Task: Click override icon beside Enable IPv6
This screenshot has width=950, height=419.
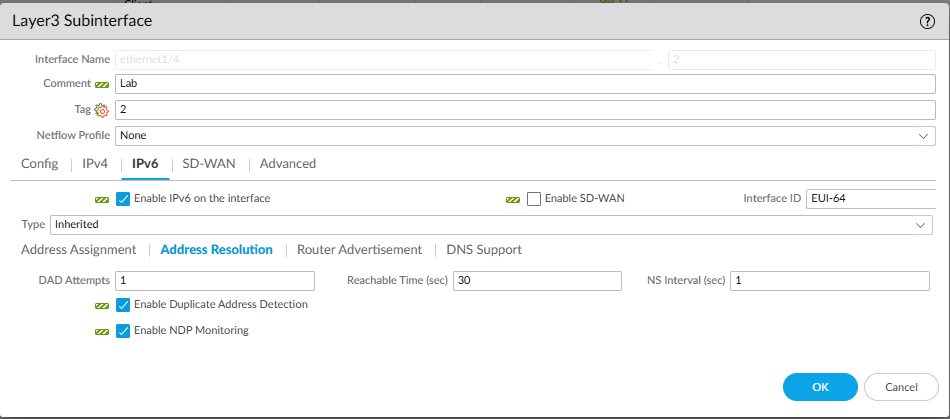Action: [x=101, y=199]
